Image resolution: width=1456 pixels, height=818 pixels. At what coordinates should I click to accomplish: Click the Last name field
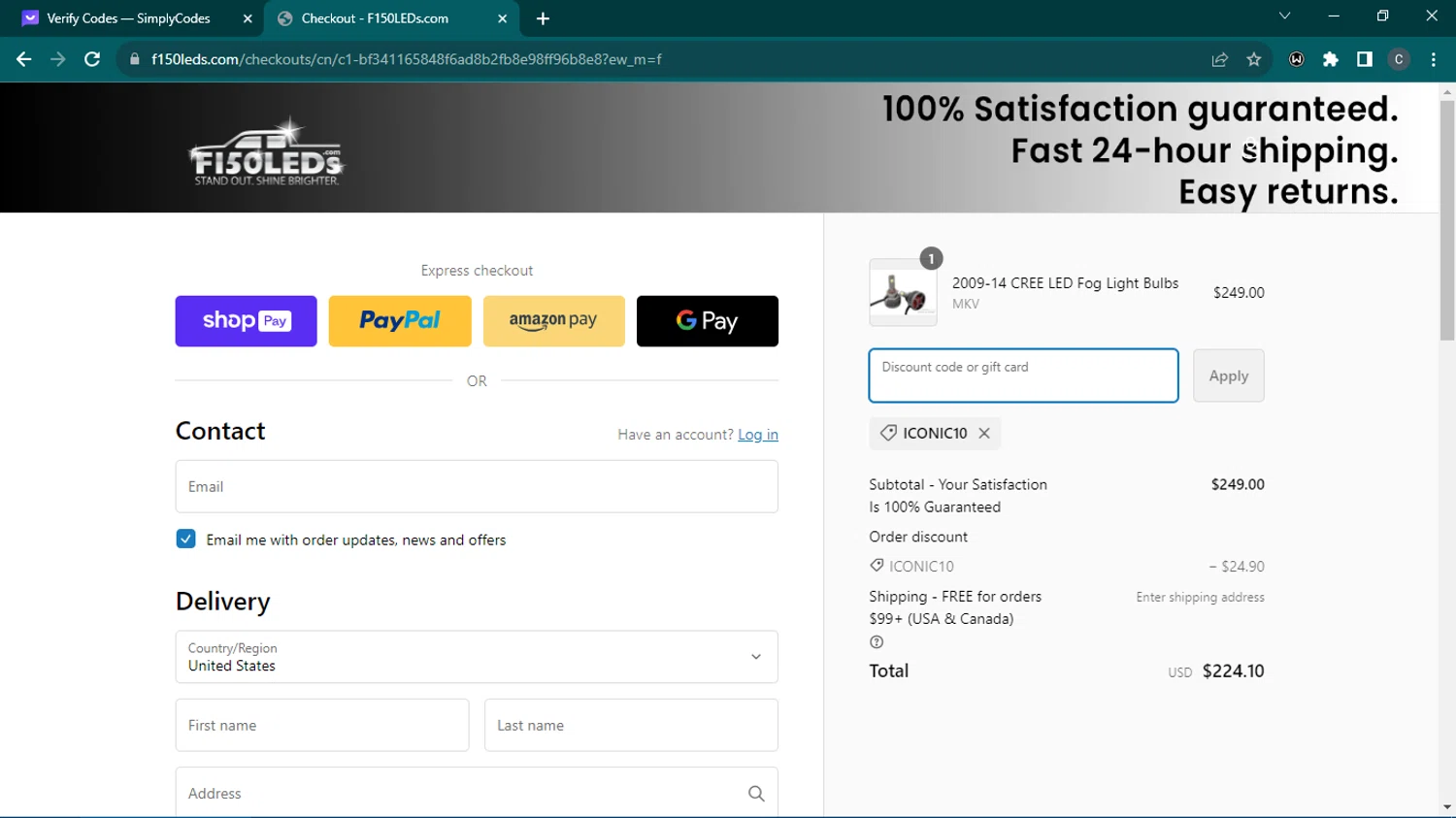click(x=631, y=725)
